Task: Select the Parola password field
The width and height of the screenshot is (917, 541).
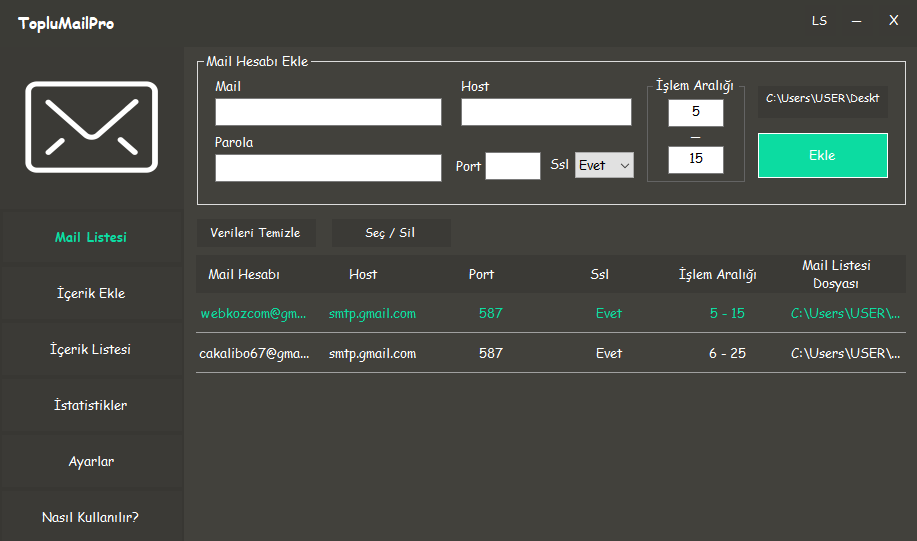Action: tap(328, 168)
